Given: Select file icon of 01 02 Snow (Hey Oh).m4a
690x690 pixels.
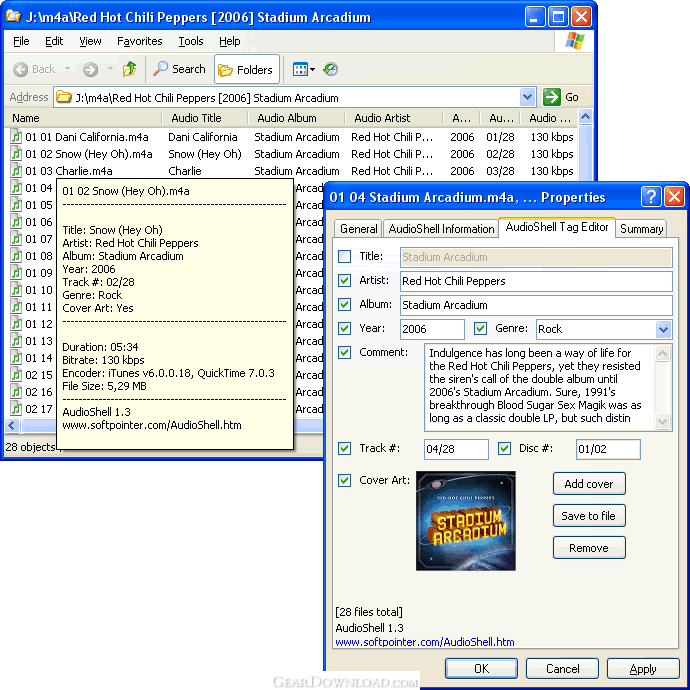Looking at the screenshot, I should point(16,154).
